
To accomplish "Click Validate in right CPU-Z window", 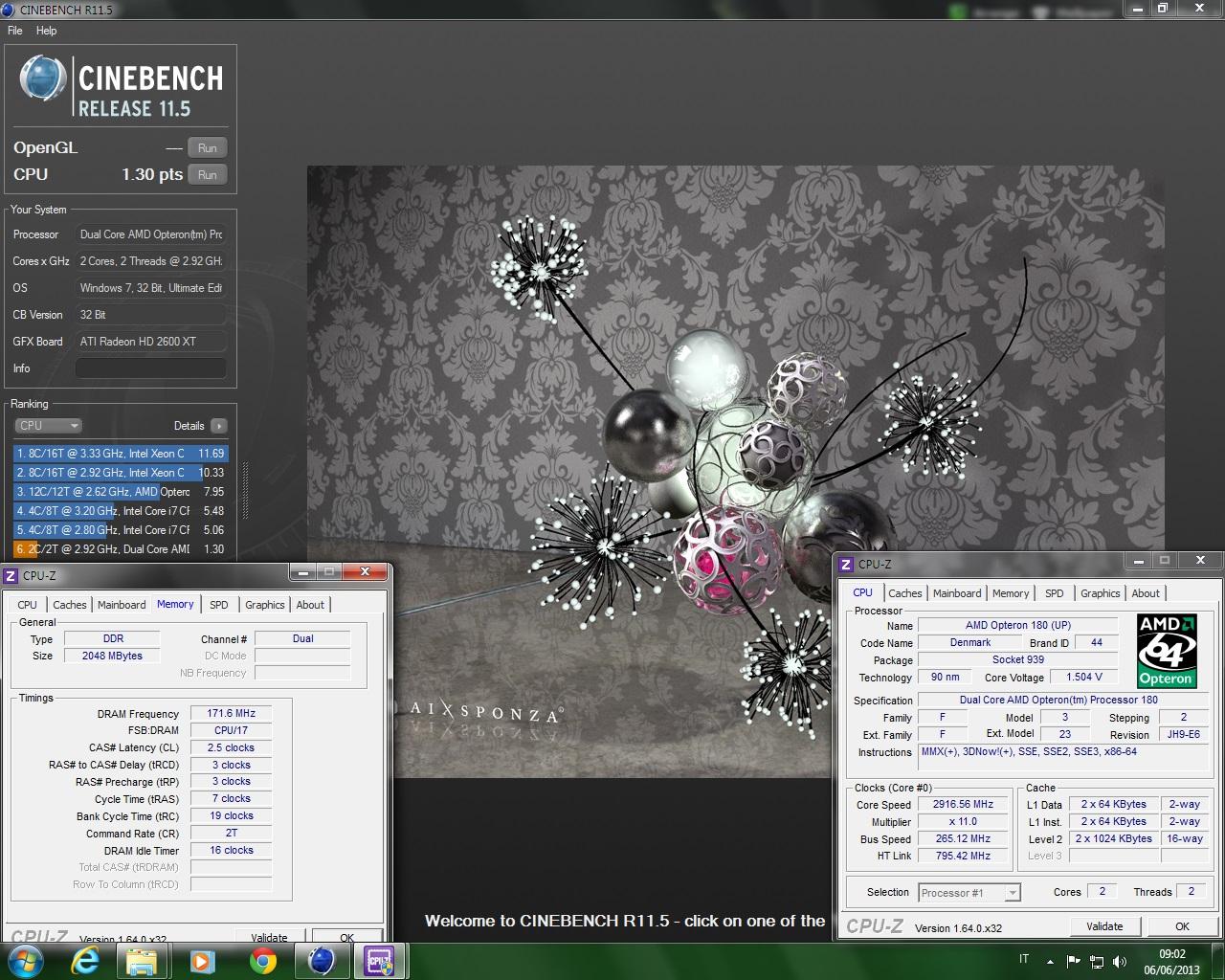I will point(1104,926).
